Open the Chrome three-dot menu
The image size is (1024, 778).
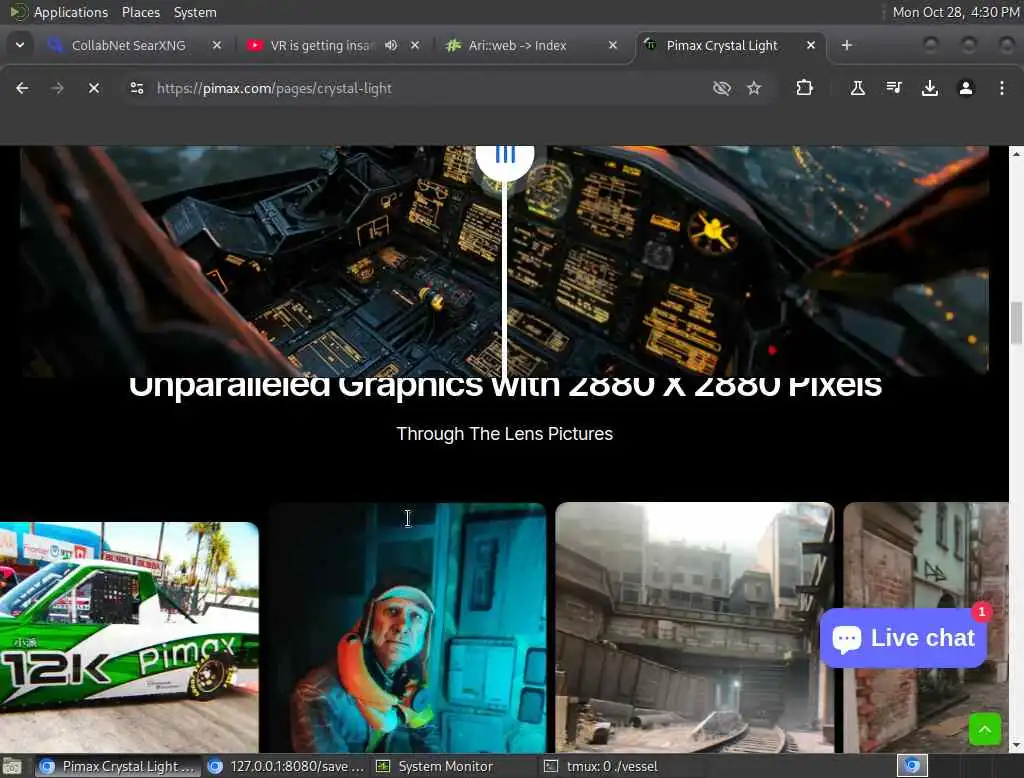pyautogui.click(x=1002, y=88)
